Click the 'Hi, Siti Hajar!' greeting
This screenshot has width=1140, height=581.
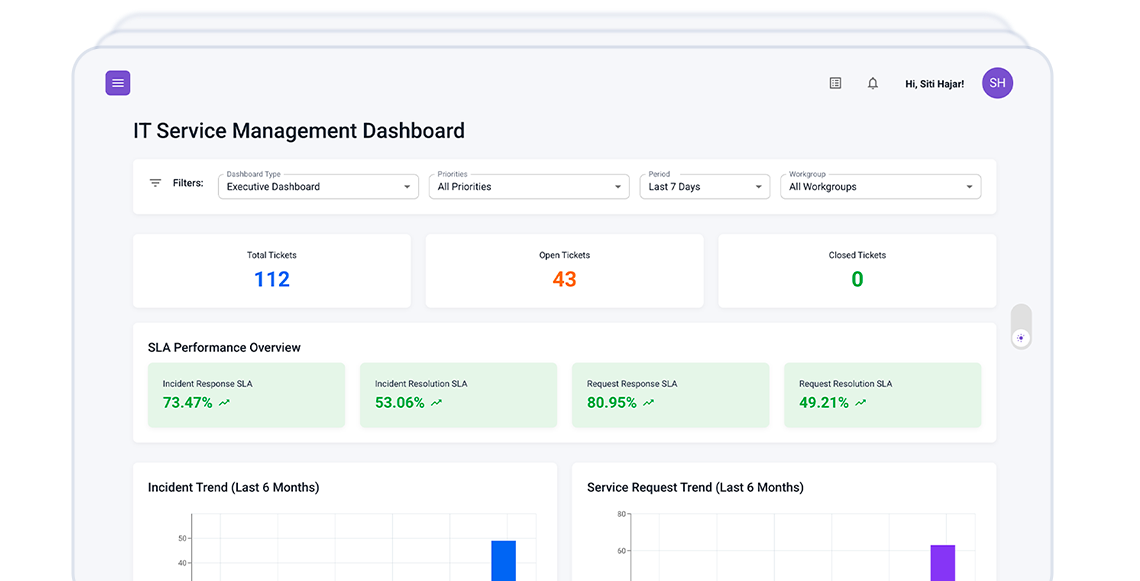tap(934, 84)
